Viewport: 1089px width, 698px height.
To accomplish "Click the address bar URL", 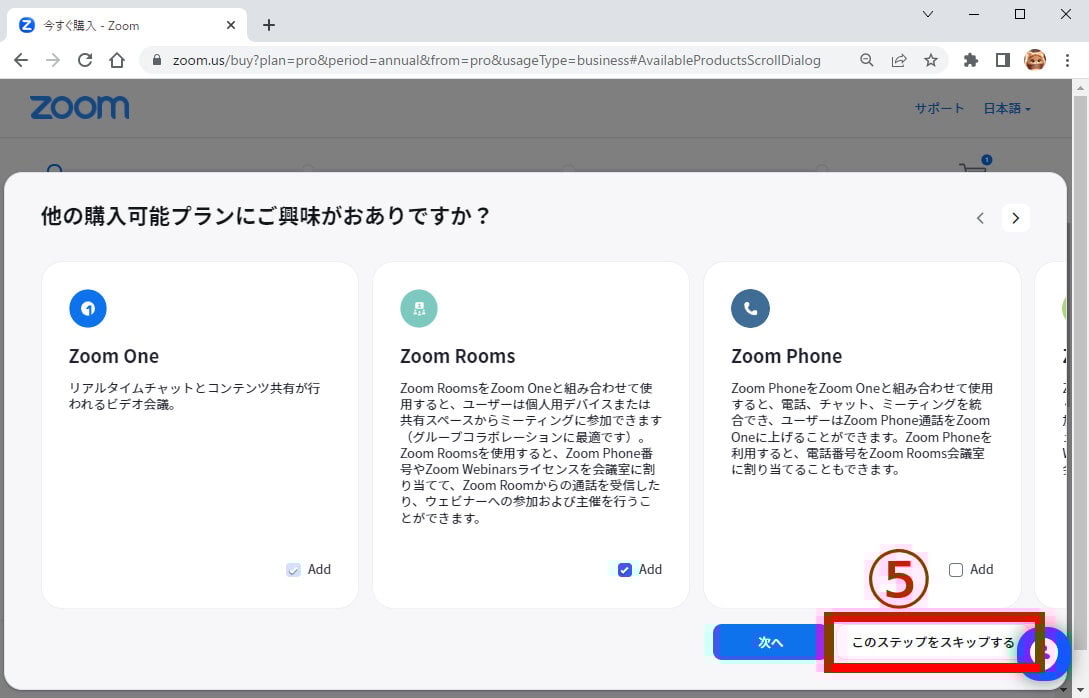I will point(497,60).
